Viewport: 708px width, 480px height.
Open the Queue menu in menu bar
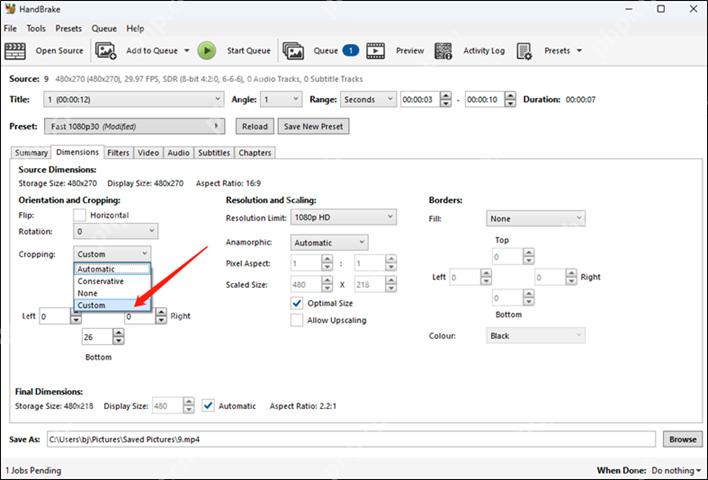[104, 28]
